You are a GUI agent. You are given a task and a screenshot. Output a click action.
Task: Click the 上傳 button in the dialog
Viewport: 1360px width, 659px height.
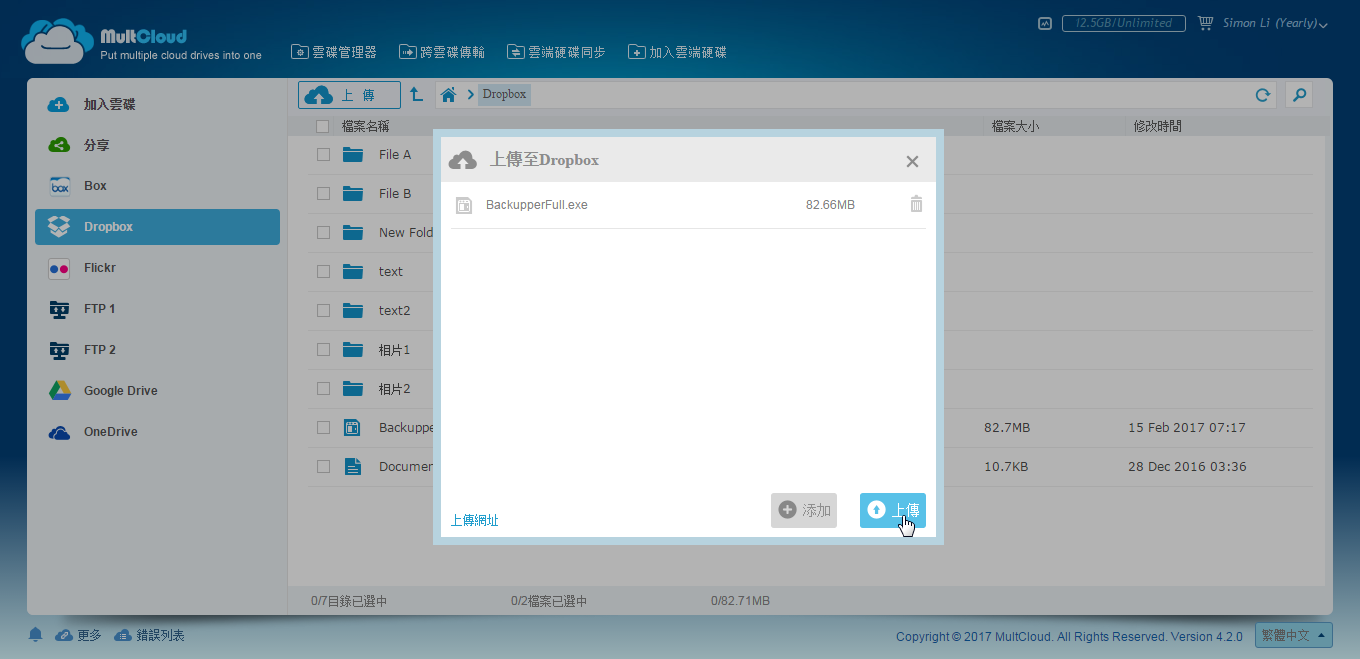[x=893, y=510]
